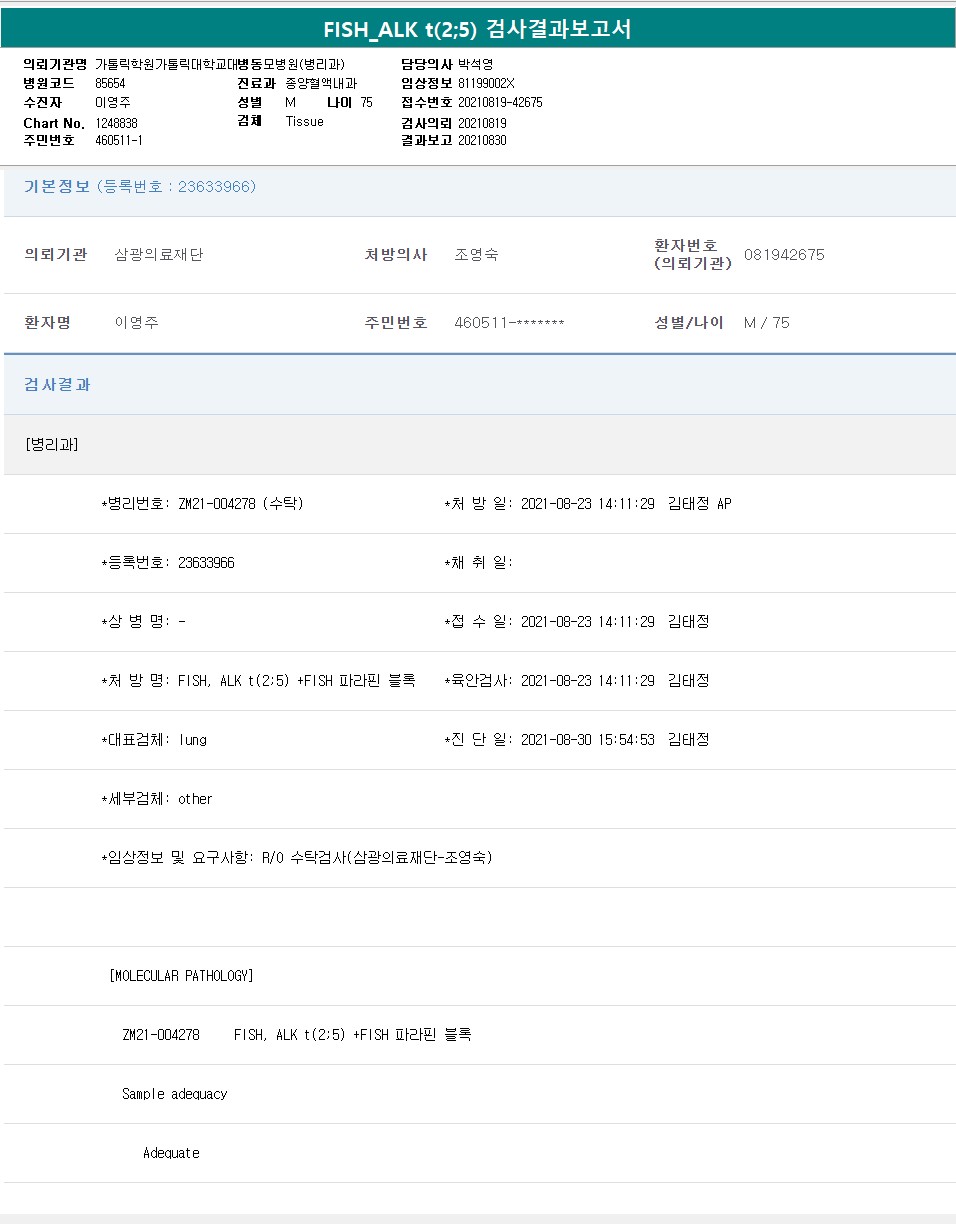The image size is (956, 1224).
Task: Select the *채 취 일: field
Action: 478,562
